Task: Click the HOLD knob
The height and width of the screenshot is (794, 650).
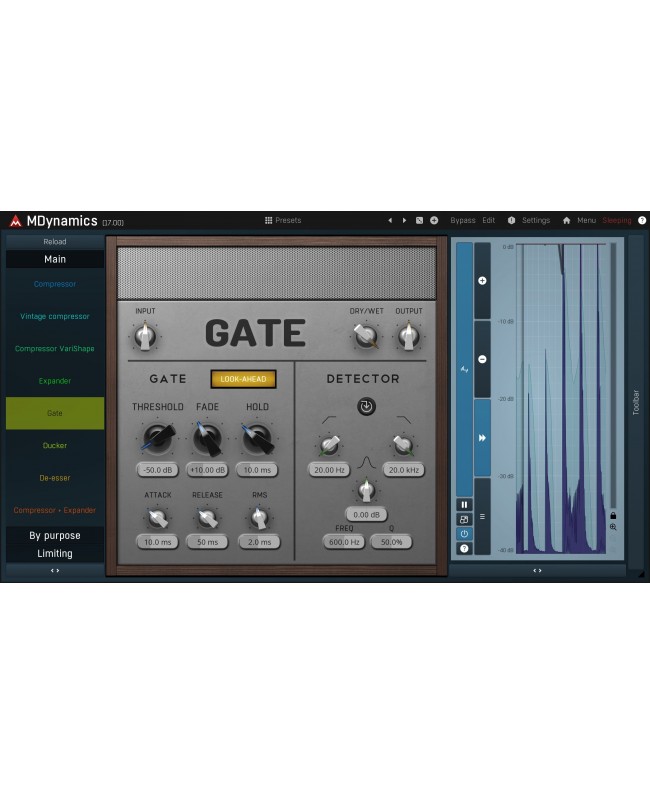Action: coord(257,438)
